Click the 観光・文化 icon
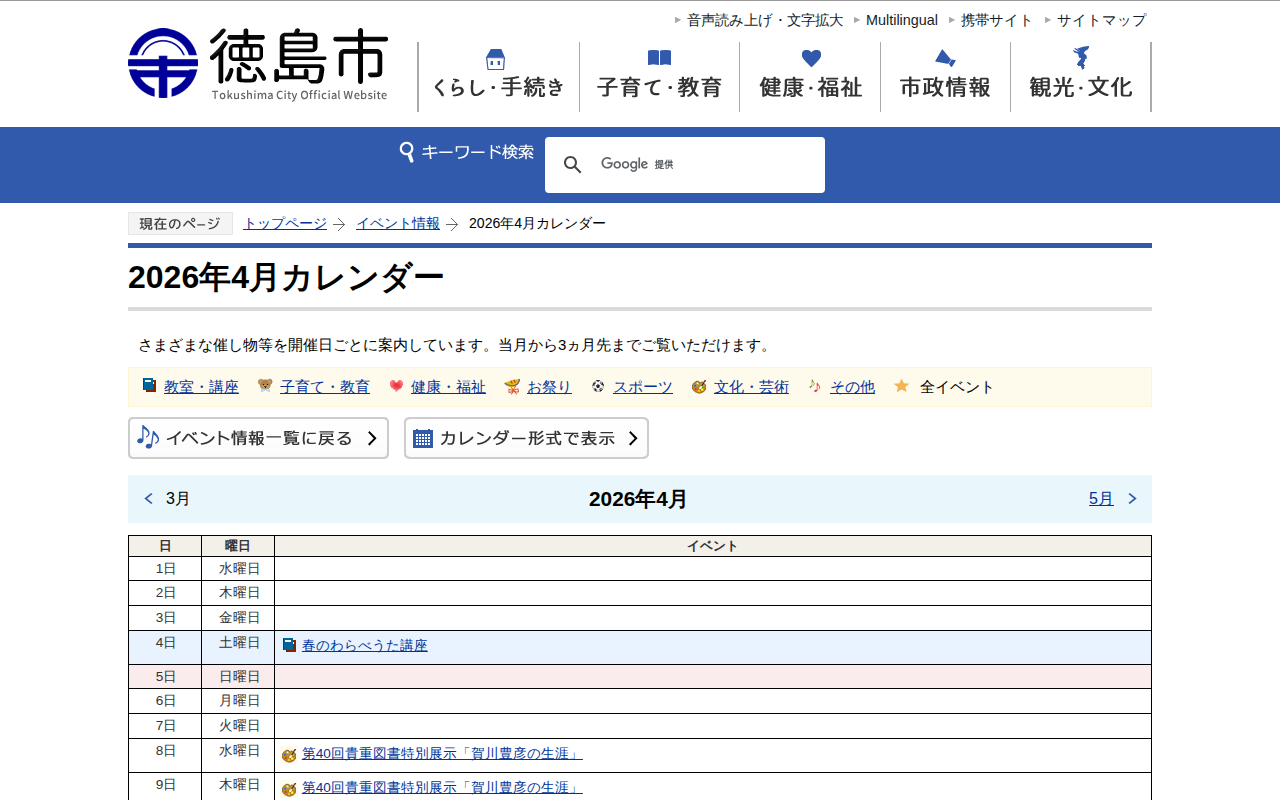The height and width of the screenshot is (800, 1280). 1081,57
